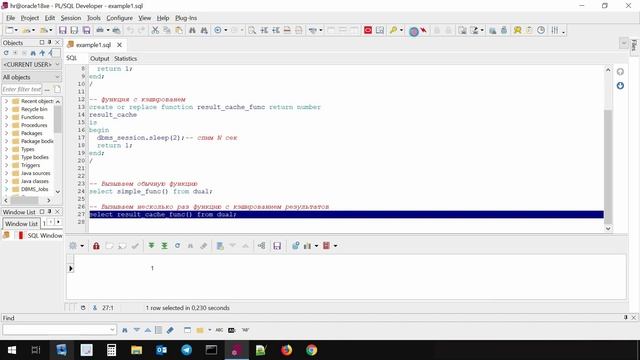The width and height of the screenshot is (640, 360).
Task: Open Google Chrome from the taskbar
Action: pos(311,350)
